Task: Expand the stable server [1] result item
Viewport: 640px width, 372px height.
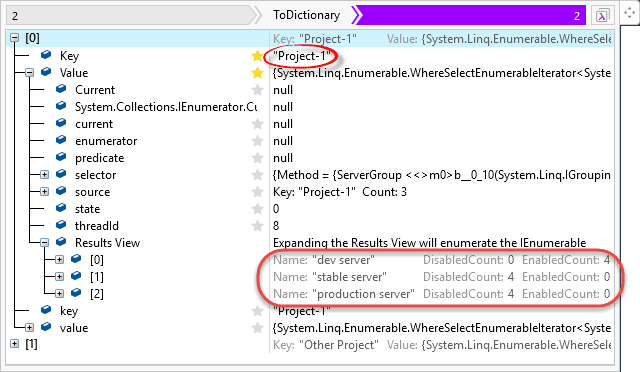Action: 60,276
